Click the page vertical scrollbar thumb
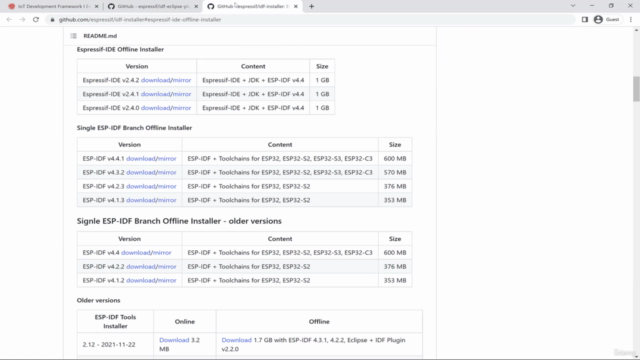Viewport: 640px width, 360px height. point(636,89)
